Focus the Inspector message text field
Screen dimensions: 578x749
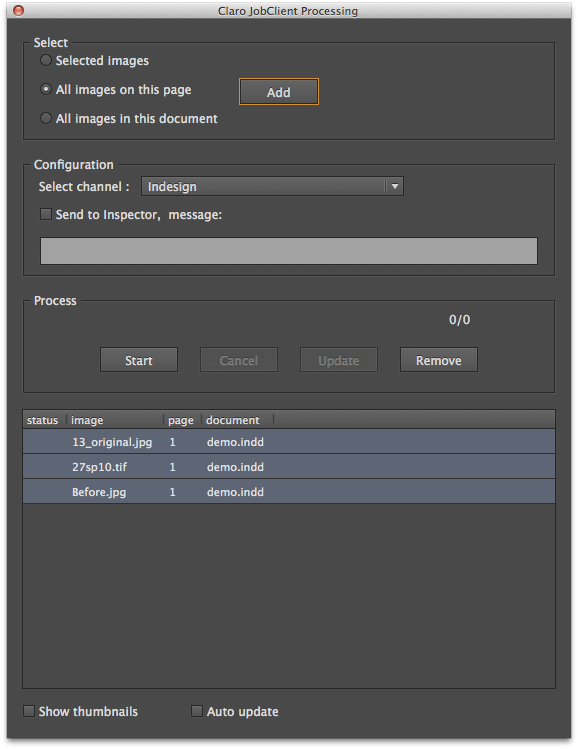tap(289, 251)
